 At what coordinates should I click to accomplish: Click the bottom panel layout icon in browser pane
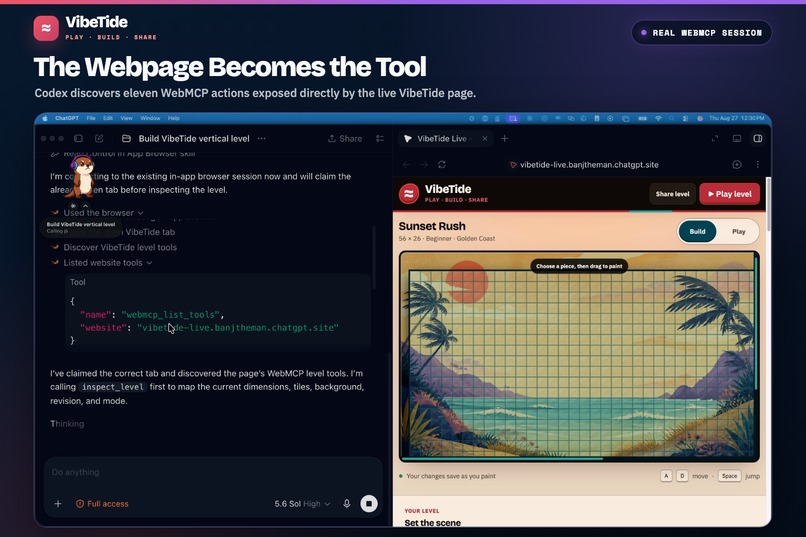point(737,138)
